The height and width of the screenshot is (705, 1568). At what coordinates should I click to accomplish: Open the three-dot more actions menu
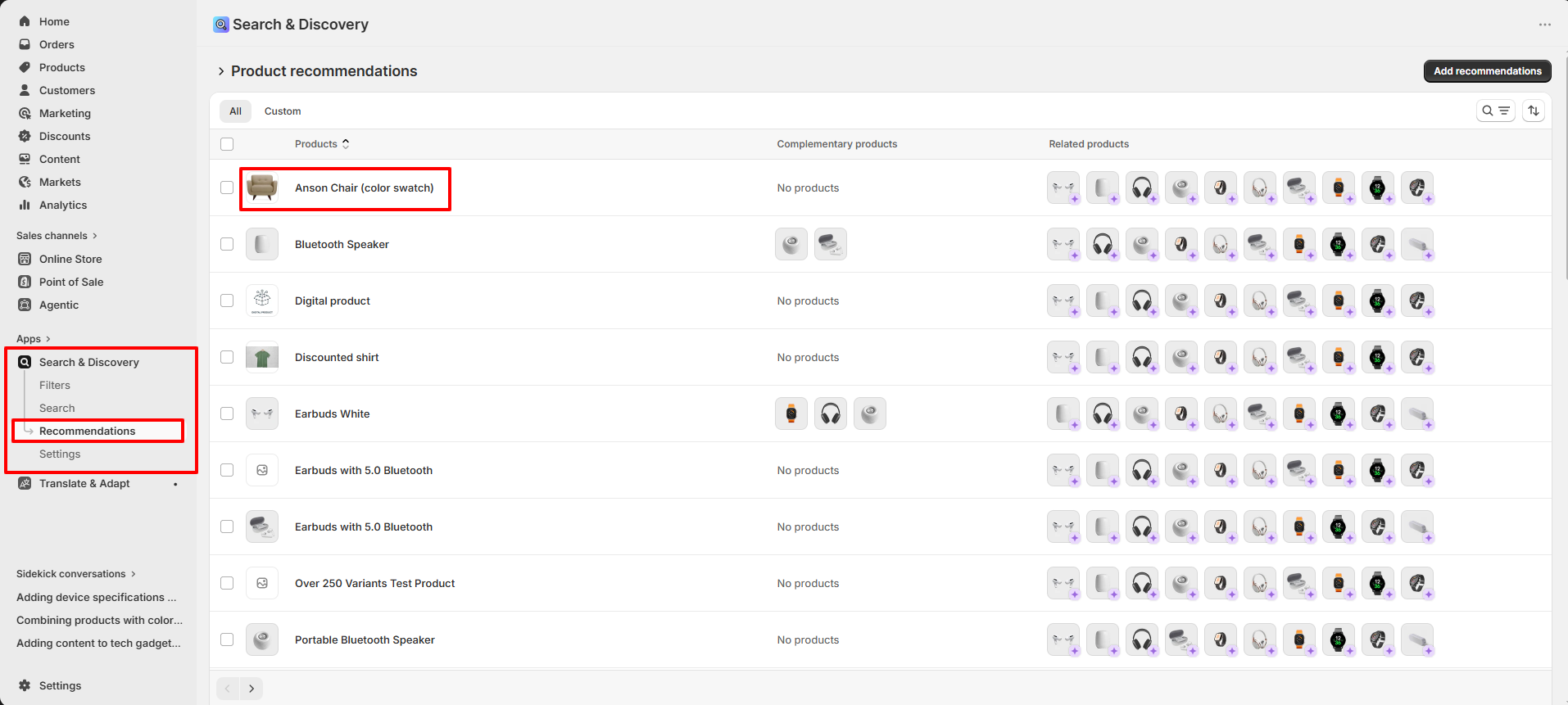click(x=1544, y=25)
